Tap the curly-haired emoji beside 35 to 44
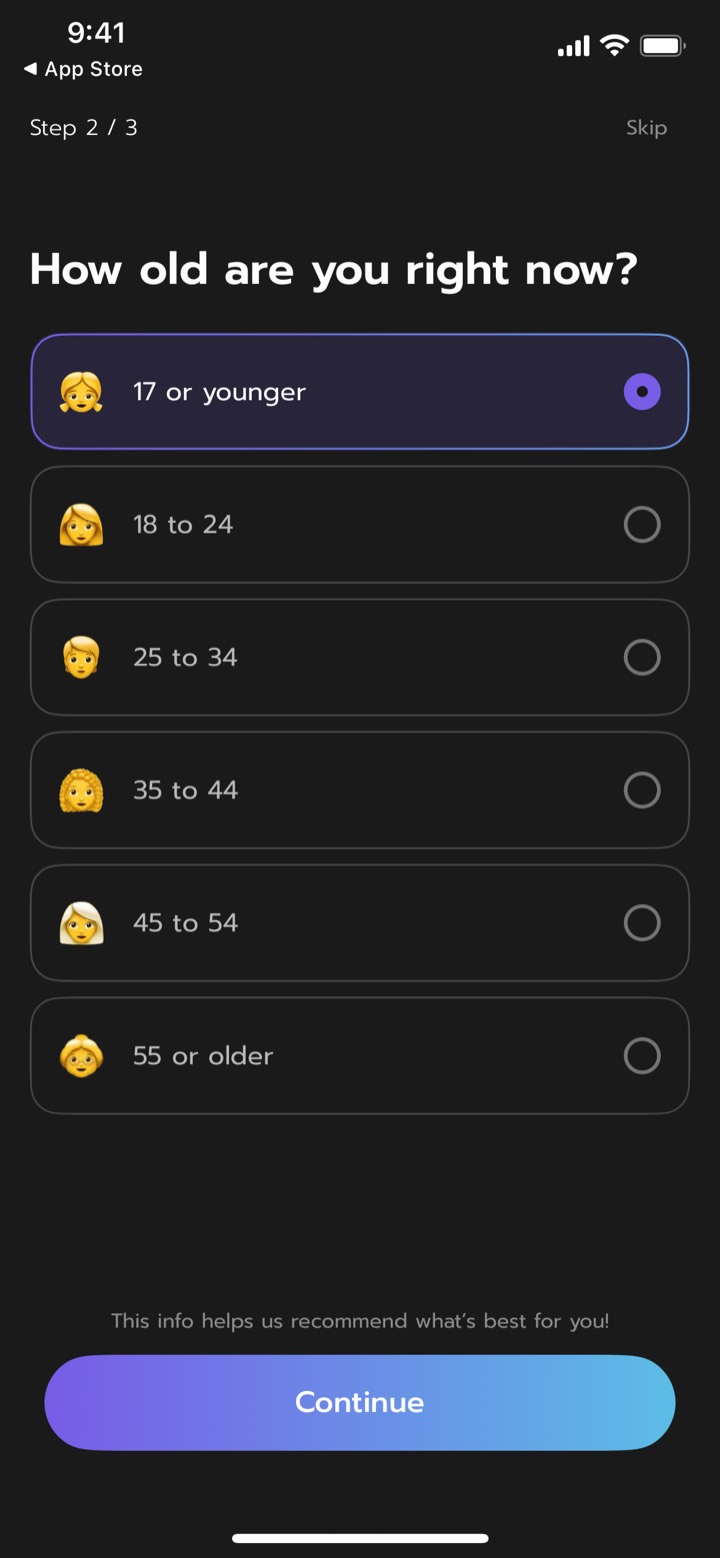Viewport: 720px width, 1558px height. (81, 790)
